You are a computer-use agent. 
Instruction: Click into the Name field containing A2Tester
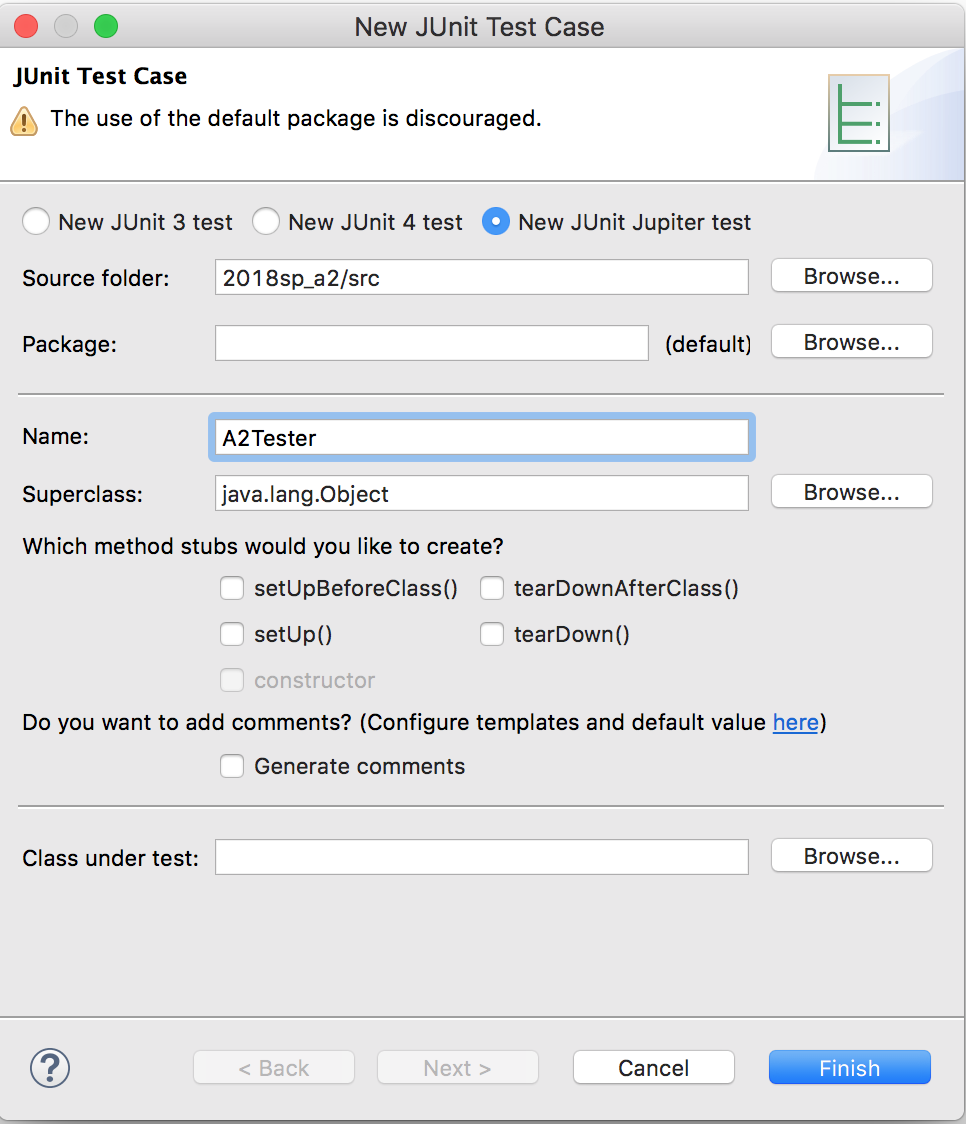[x=481, y=438]
